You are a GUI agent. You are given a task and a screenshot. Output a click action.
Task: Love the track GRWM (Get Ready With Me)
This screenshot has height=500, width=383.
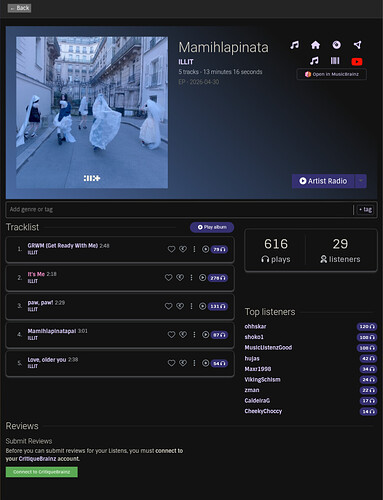click(171, 249)
